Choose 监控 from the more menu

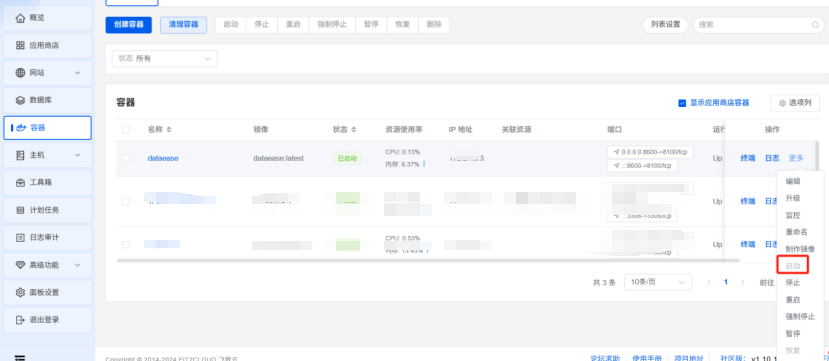tap(793, 215)
